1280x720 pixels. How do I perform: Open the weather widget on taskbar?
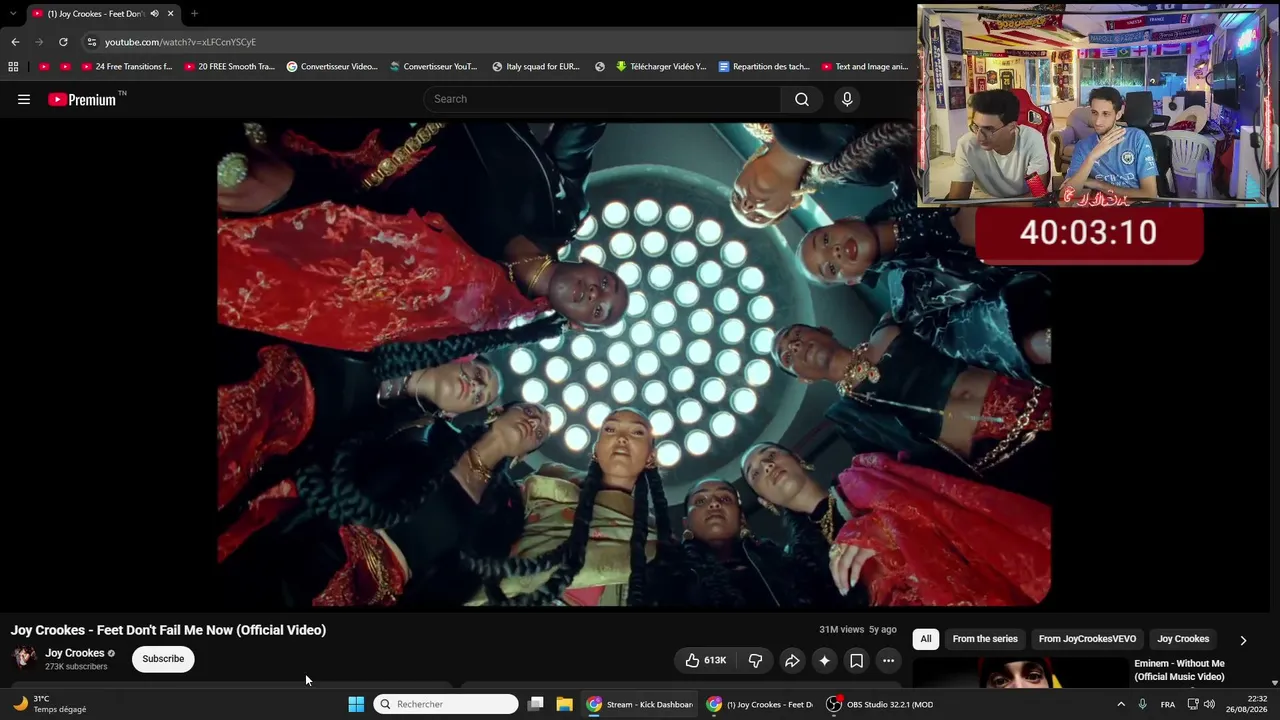click(50, 704)
